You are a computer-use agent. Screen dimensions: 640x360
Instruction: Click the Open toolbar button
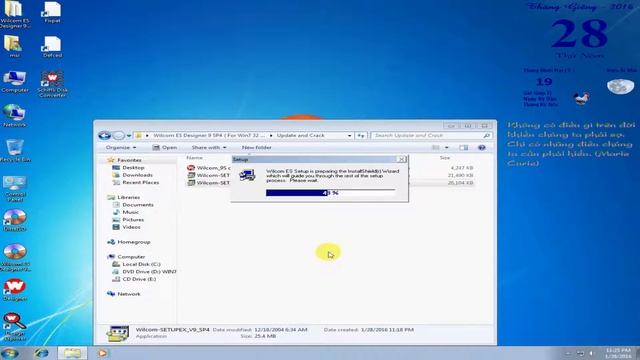[x=165, y=147]
